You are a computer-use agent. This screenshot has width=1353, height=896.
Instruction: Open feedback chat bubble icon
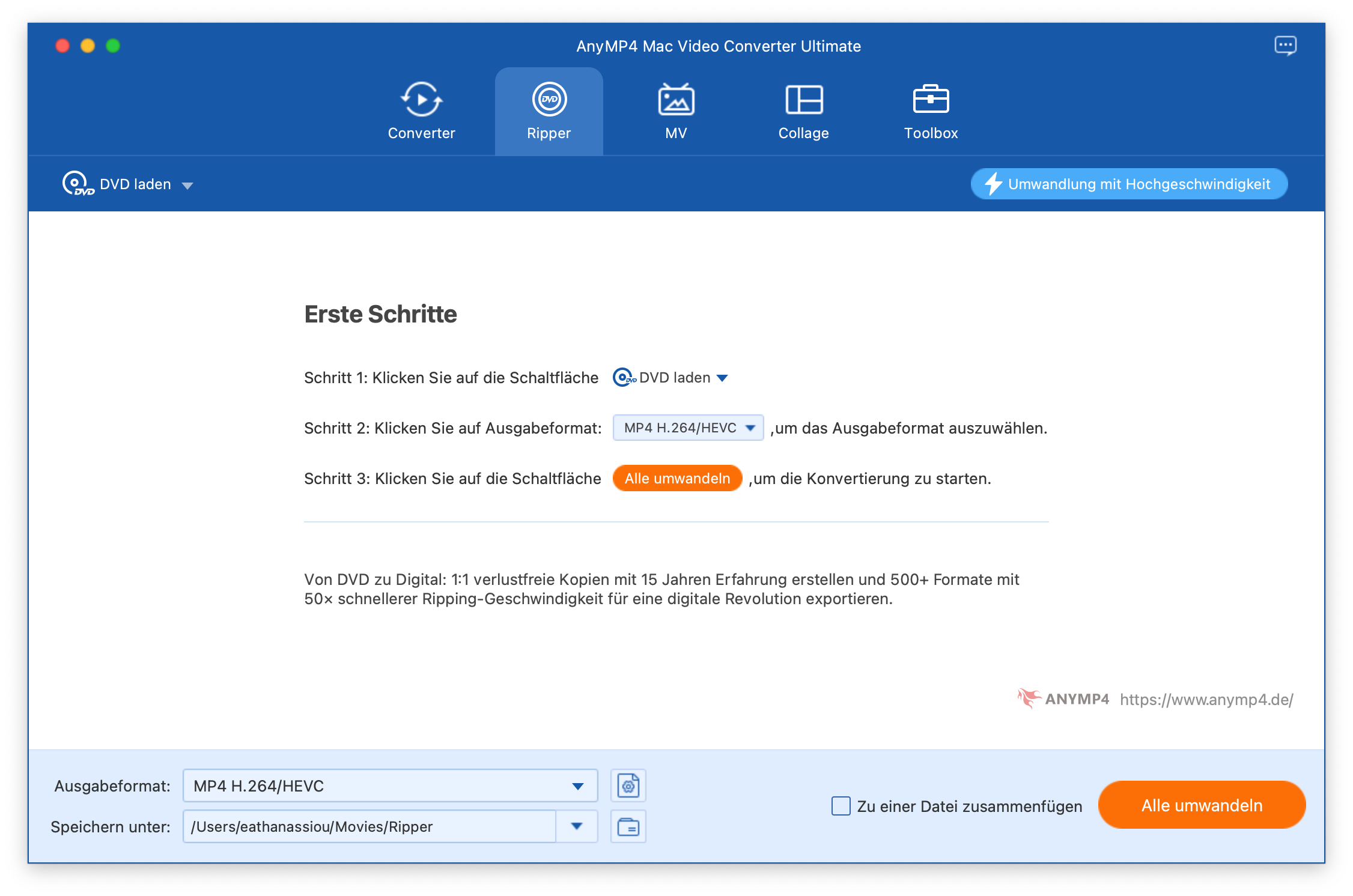click(1285, 46)
